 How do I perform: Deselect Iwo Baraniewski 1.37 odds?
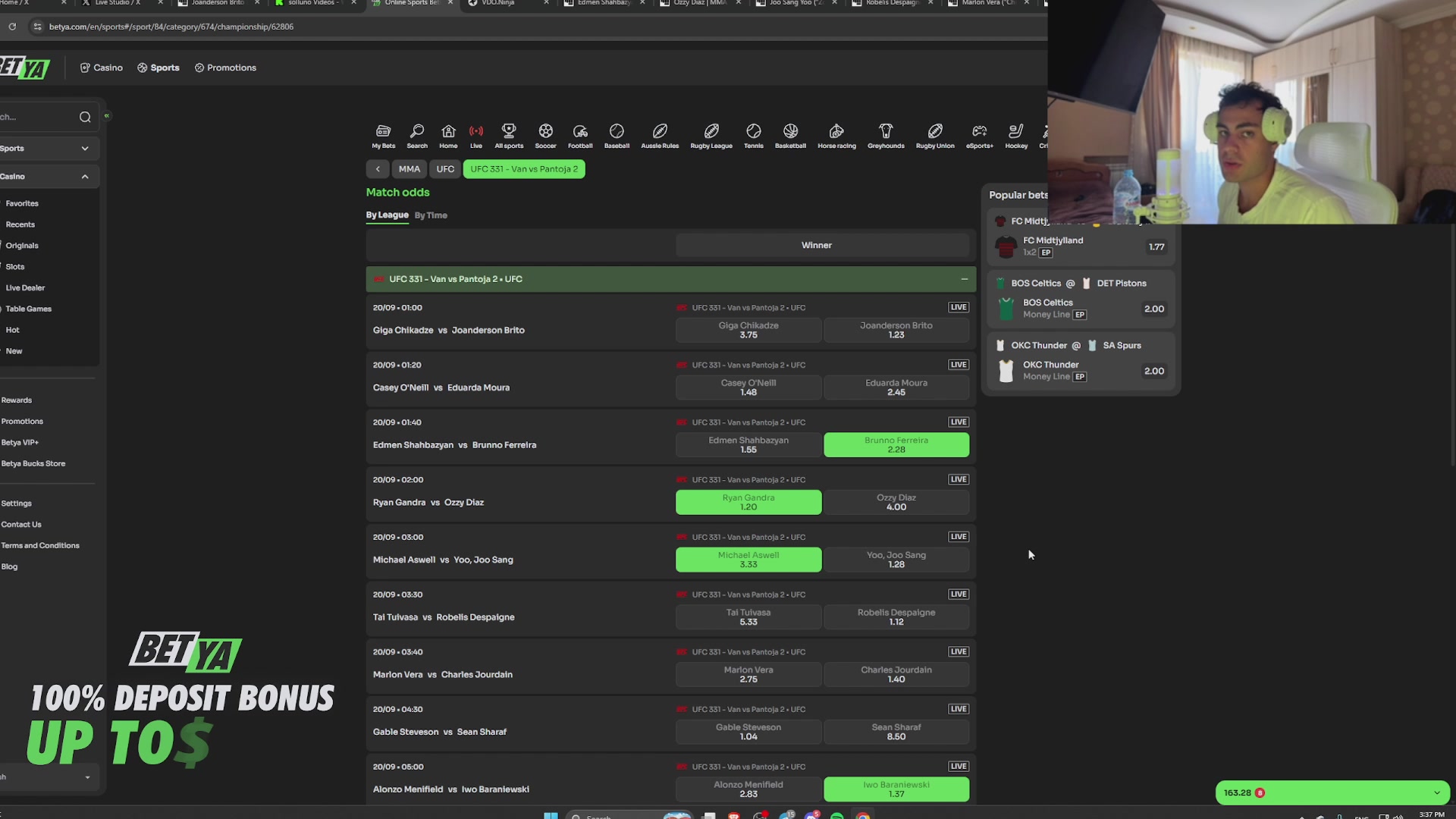pos(896,789)
